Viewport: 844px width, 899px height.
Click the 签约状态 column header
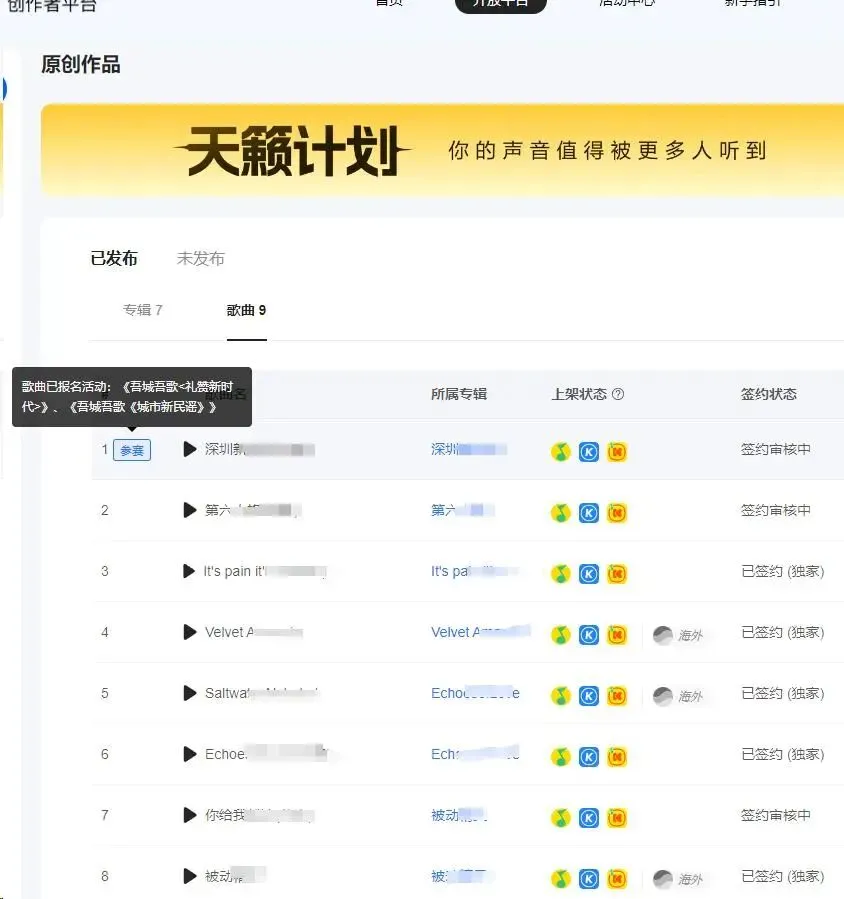[769, 394]
